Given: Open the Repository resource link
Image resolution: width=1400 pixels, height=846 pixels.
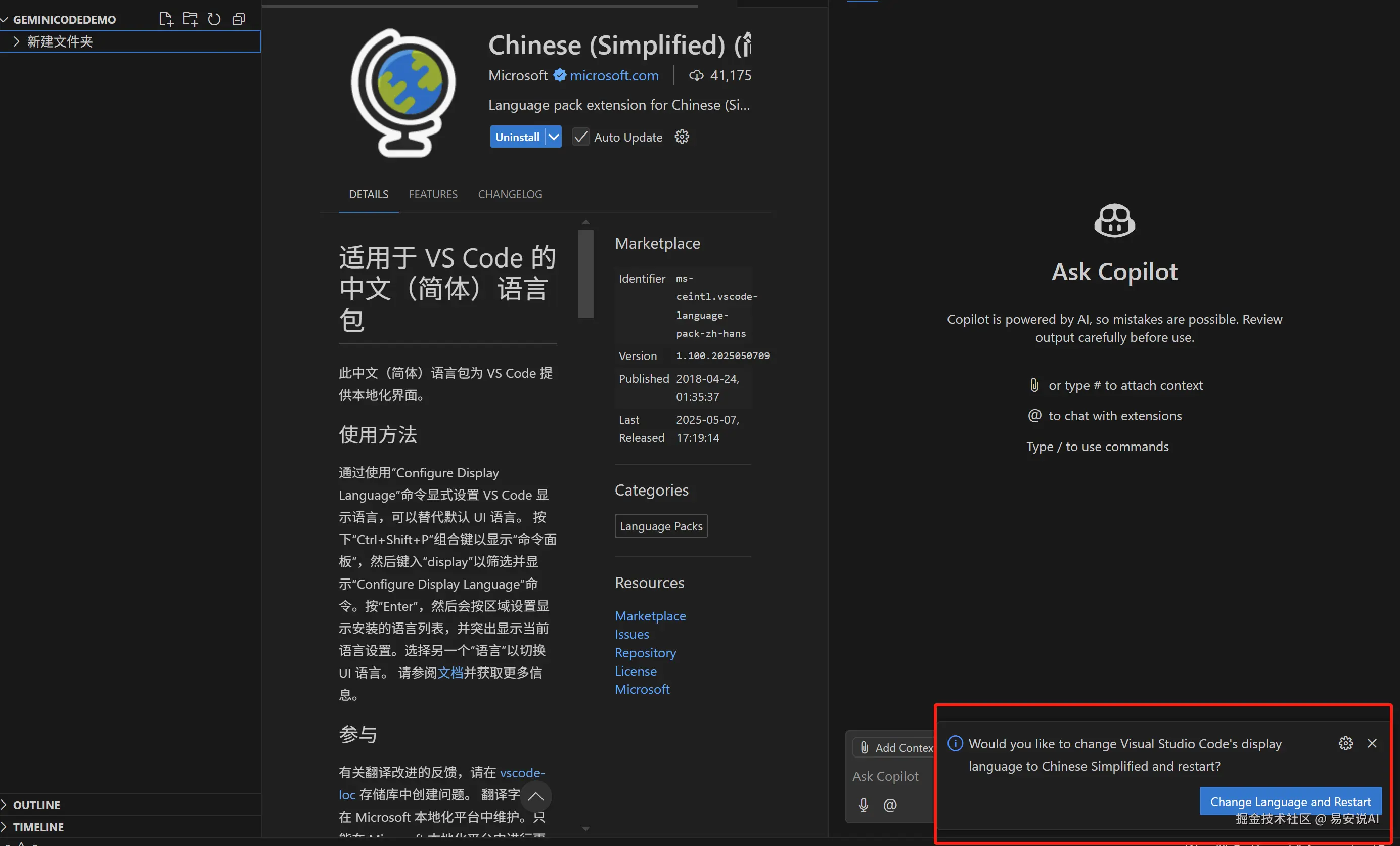Looking at the screenshot, I should (x=645, y=652).
